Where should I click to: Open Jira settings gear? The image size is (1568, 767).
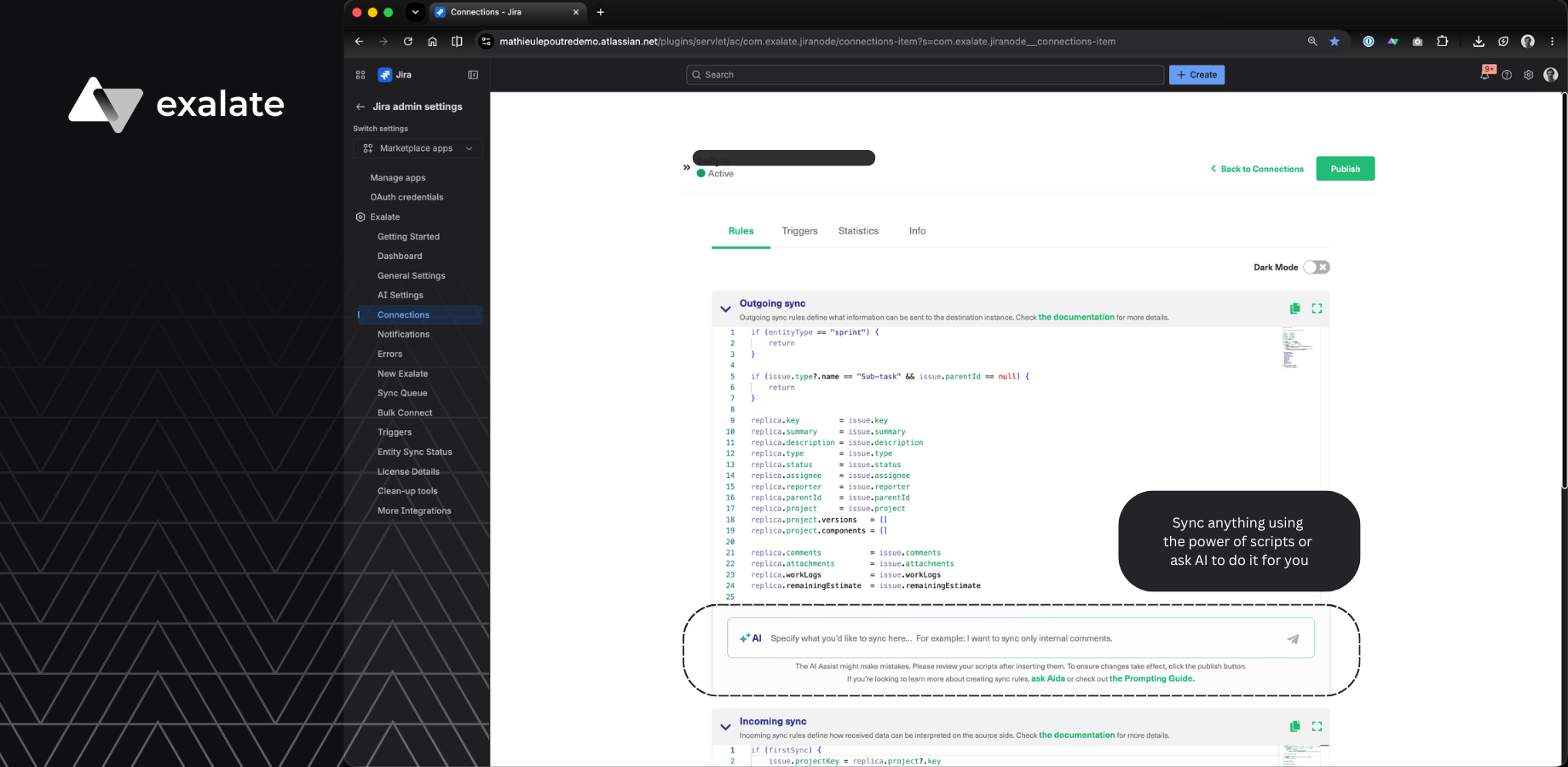point(1529,75)
